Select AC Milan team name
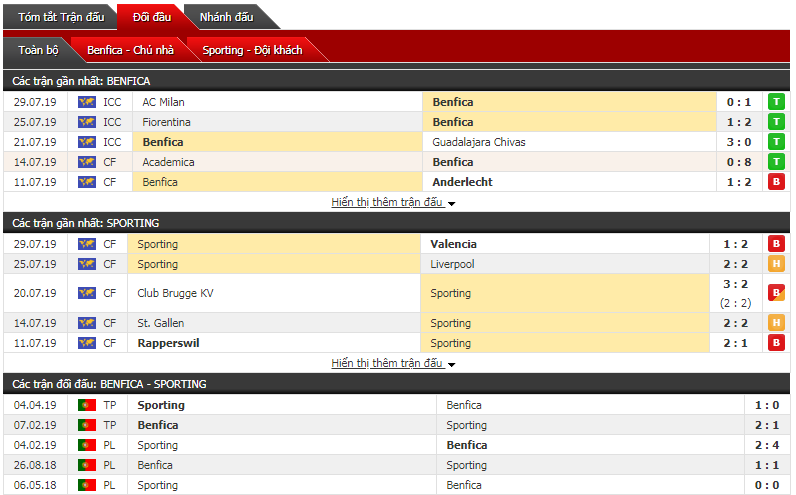Viewport: 796px width, 495px height. (x=163, y=102)
